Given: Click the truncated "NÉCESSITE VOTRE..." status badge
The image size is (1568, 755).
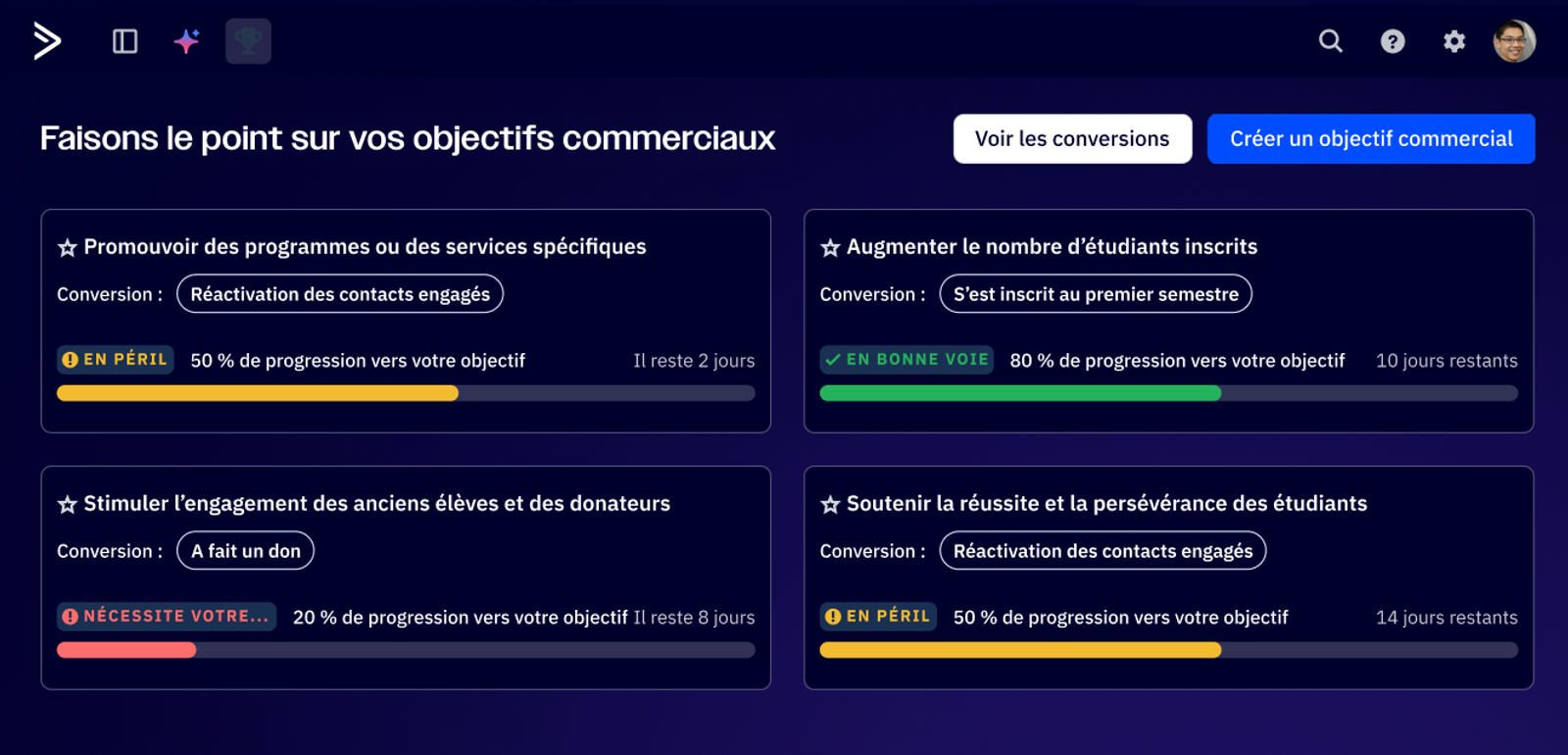Looking at the screenshot, I should coord(167,617).
